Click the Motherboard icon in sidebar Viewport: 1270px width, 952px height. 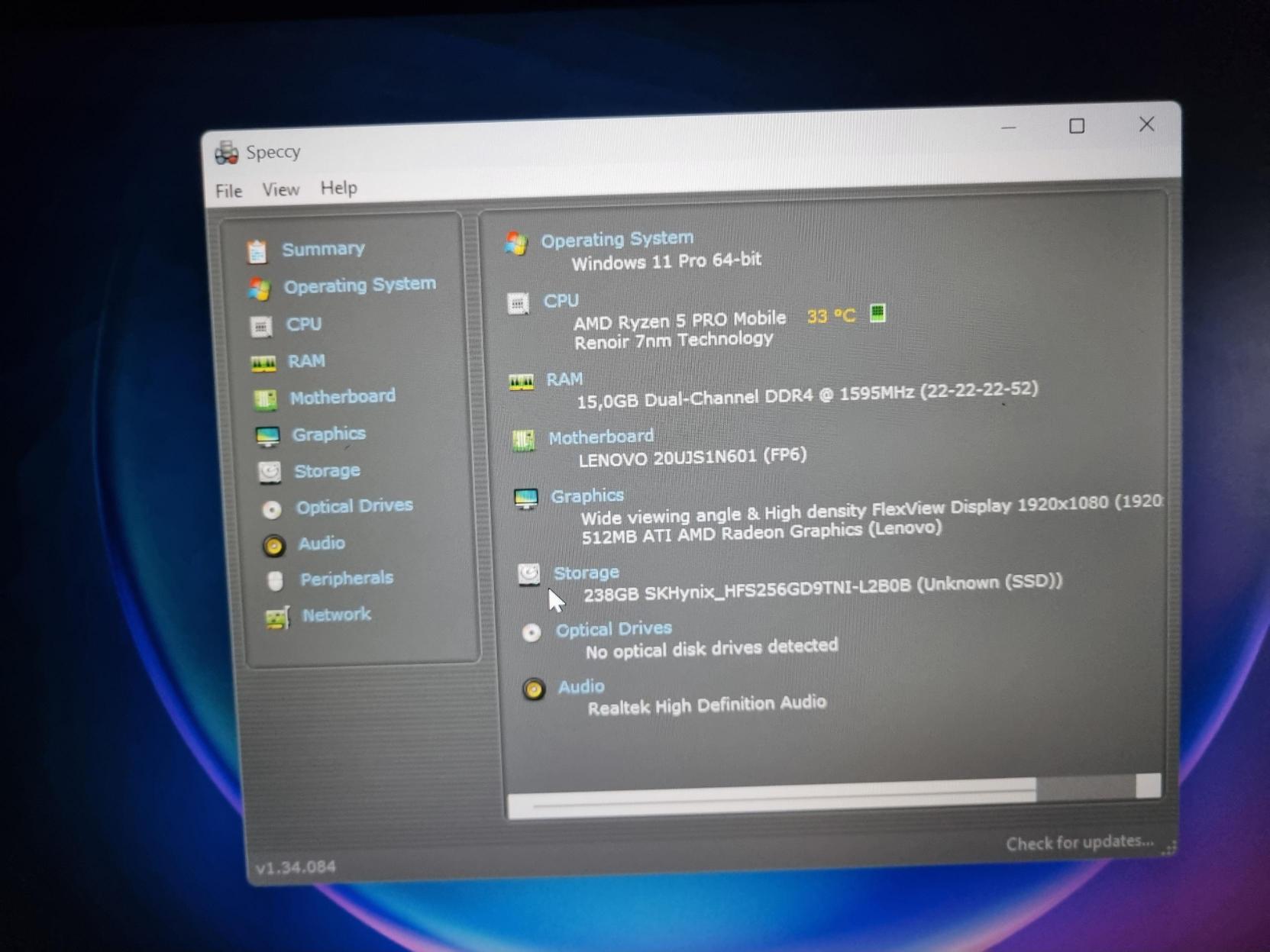click(x=265, y=399)
